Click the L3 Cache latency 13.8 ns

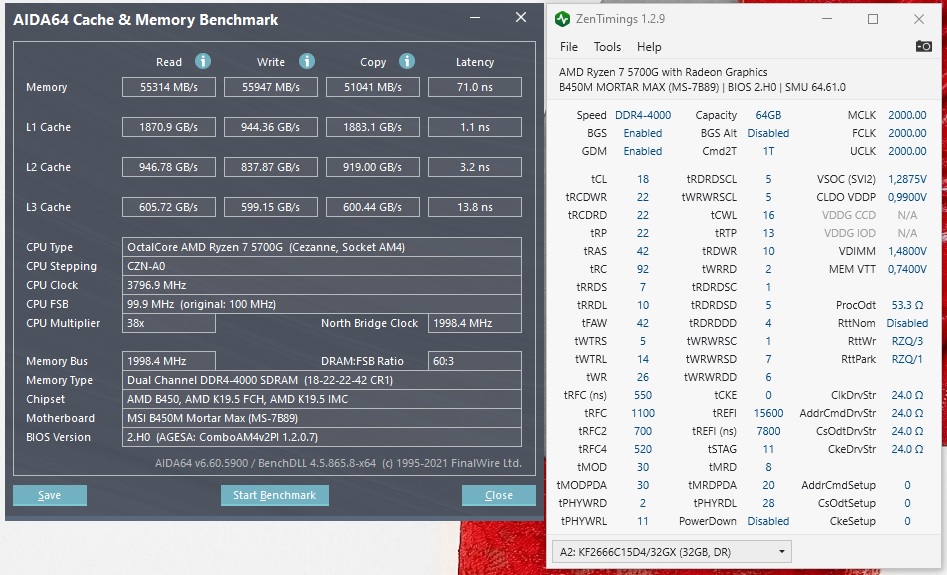coord(475,207)
